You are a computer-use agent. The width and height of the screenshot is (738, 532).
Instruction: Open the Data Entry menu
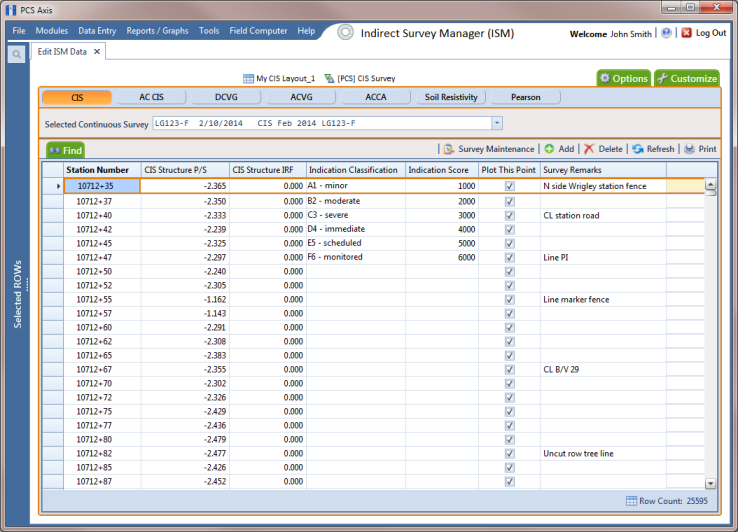(97, 31)
